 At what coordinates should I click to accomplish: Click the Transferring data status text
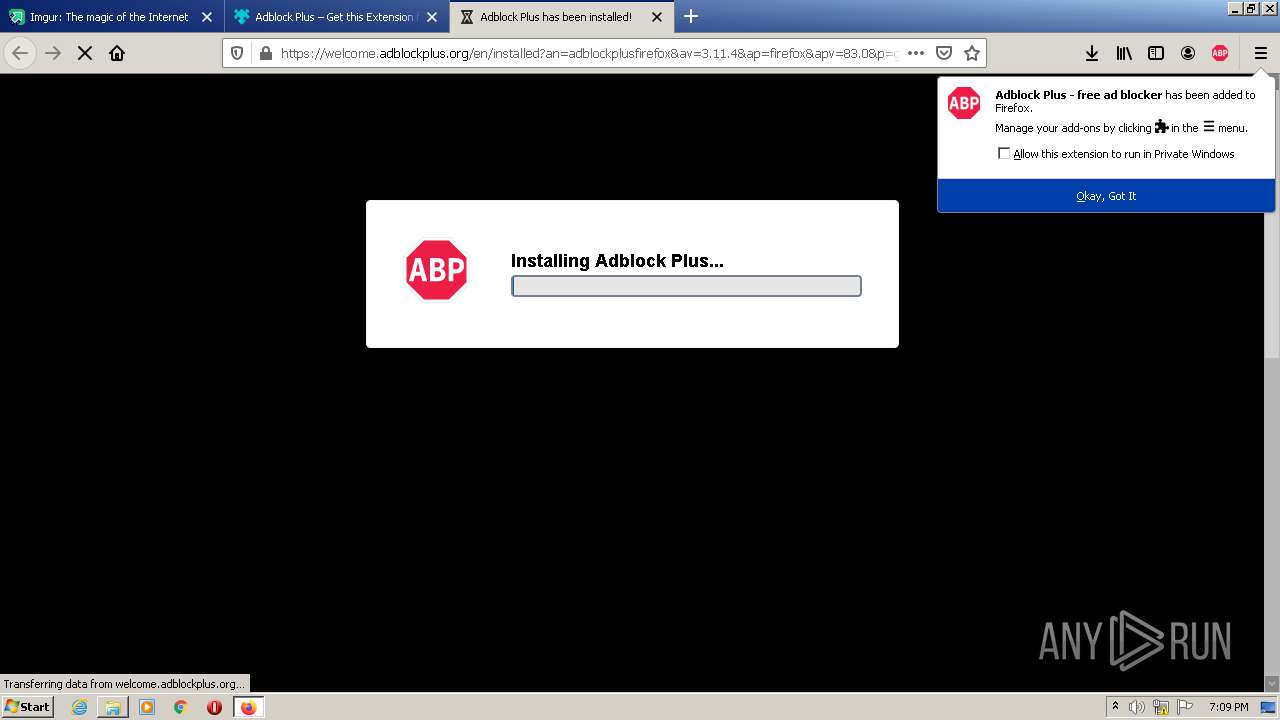[124, 684]
